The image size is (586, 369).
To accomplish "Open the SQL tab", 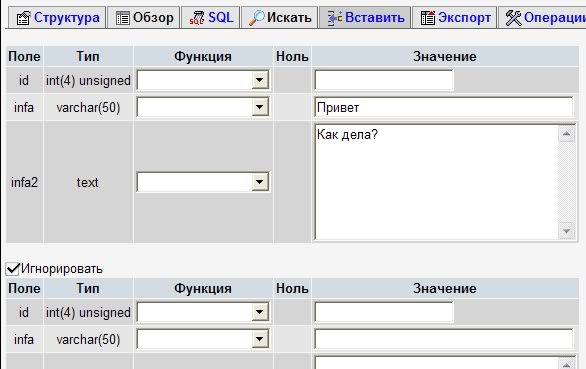I will 211,18.
